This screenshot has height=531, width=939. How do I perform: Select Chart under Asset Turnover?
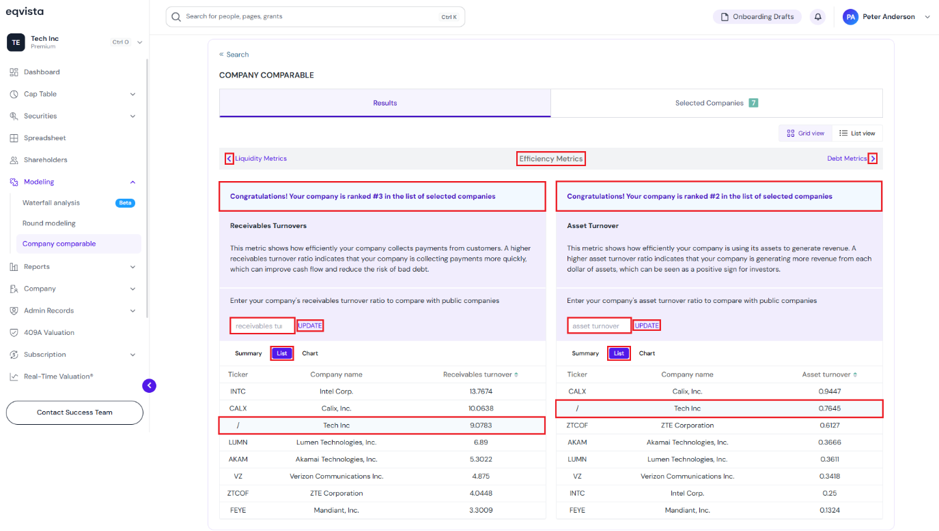pyautogui.click(x=647, y=353)
